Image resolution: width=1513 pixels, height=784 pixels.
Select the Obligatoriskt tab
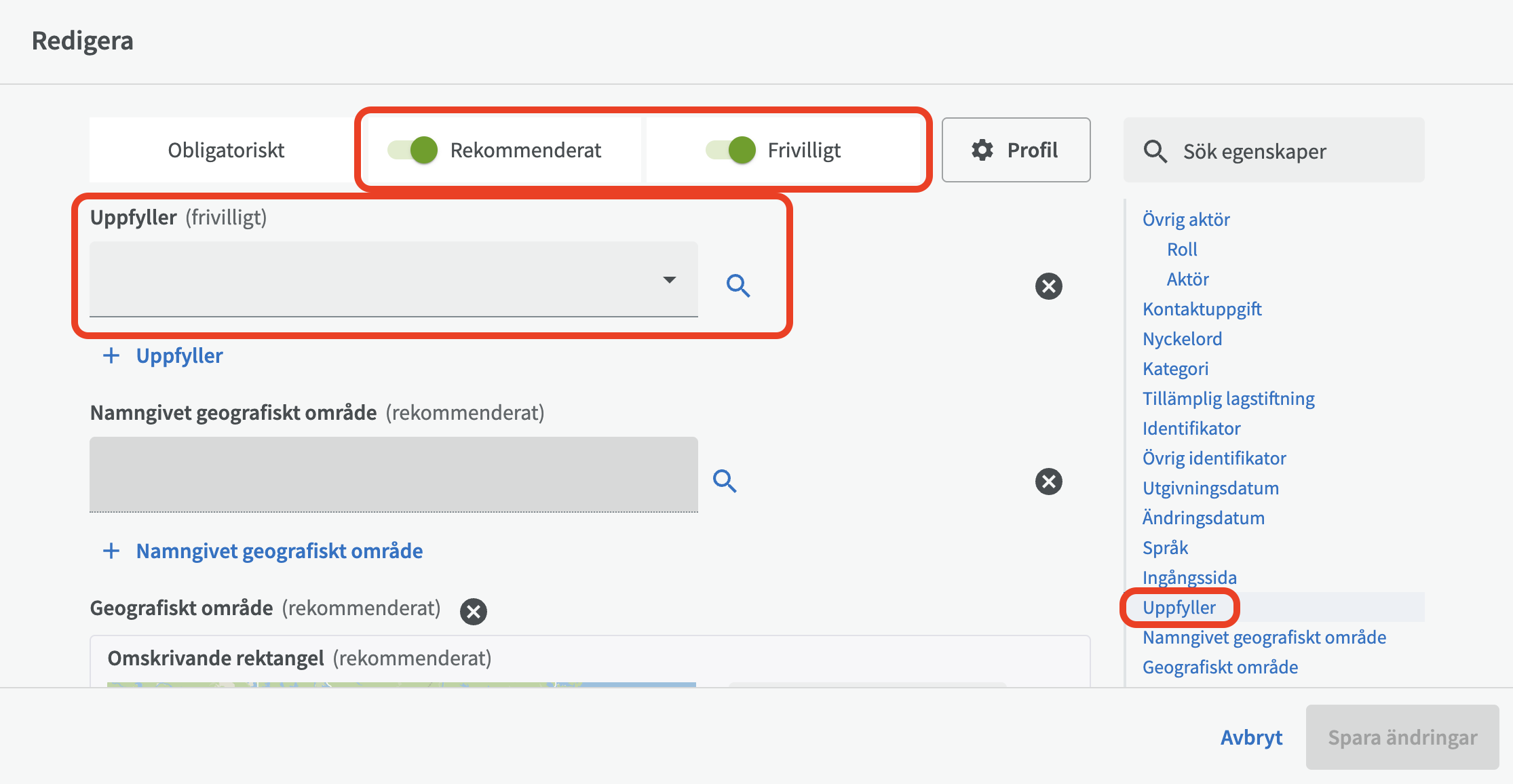tap(225, 150)
